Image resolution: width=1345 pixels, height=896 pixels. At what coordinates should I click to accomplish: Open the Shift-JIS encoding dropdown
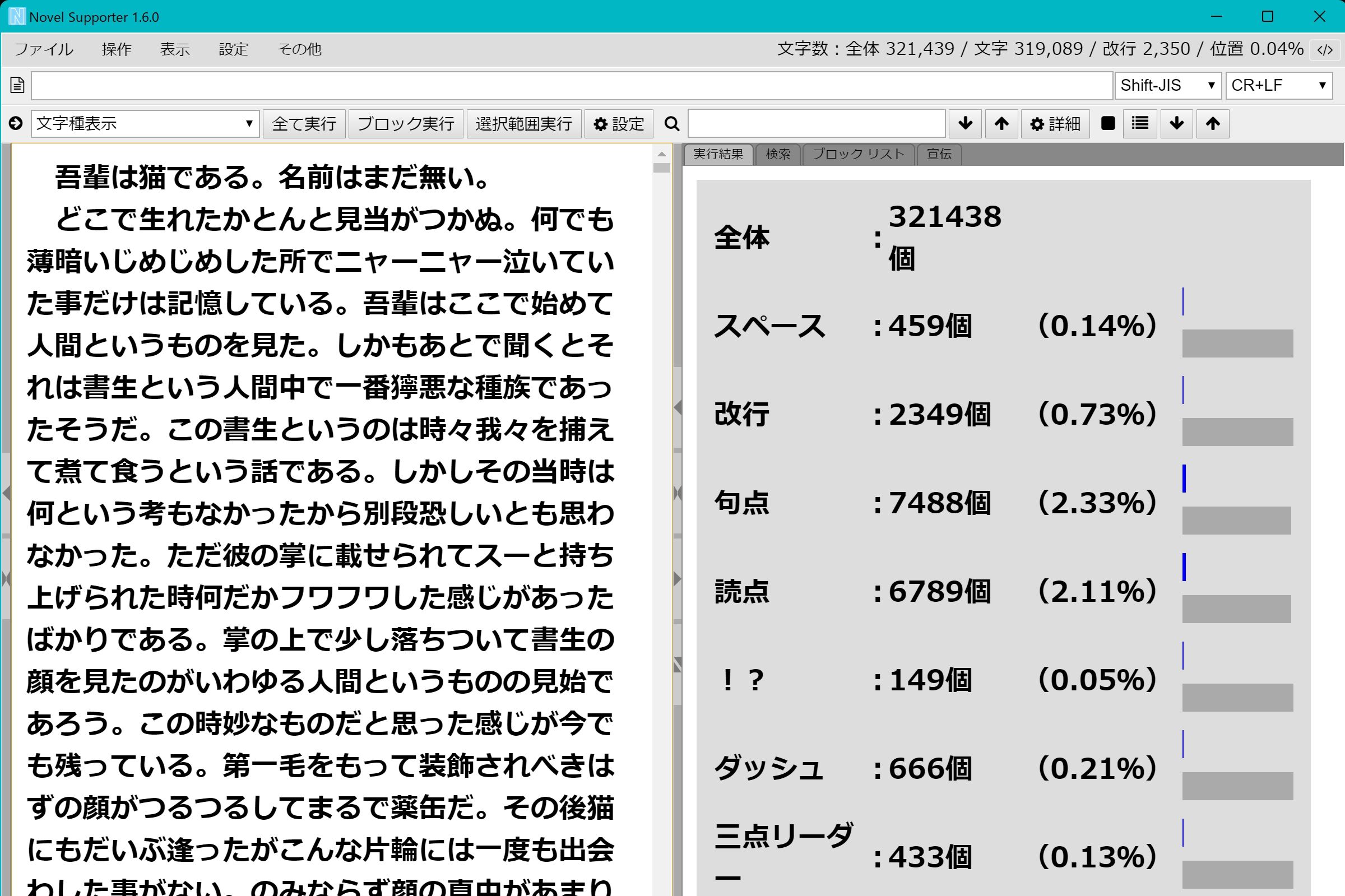pos(1168,85)
